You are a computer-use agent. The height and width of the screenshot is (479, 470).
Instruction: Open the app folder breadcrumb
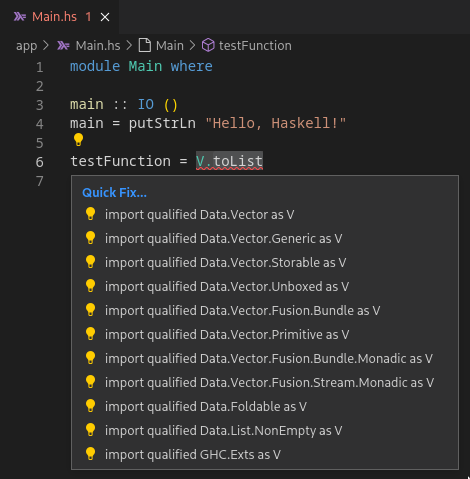click(x=26, y=46)
